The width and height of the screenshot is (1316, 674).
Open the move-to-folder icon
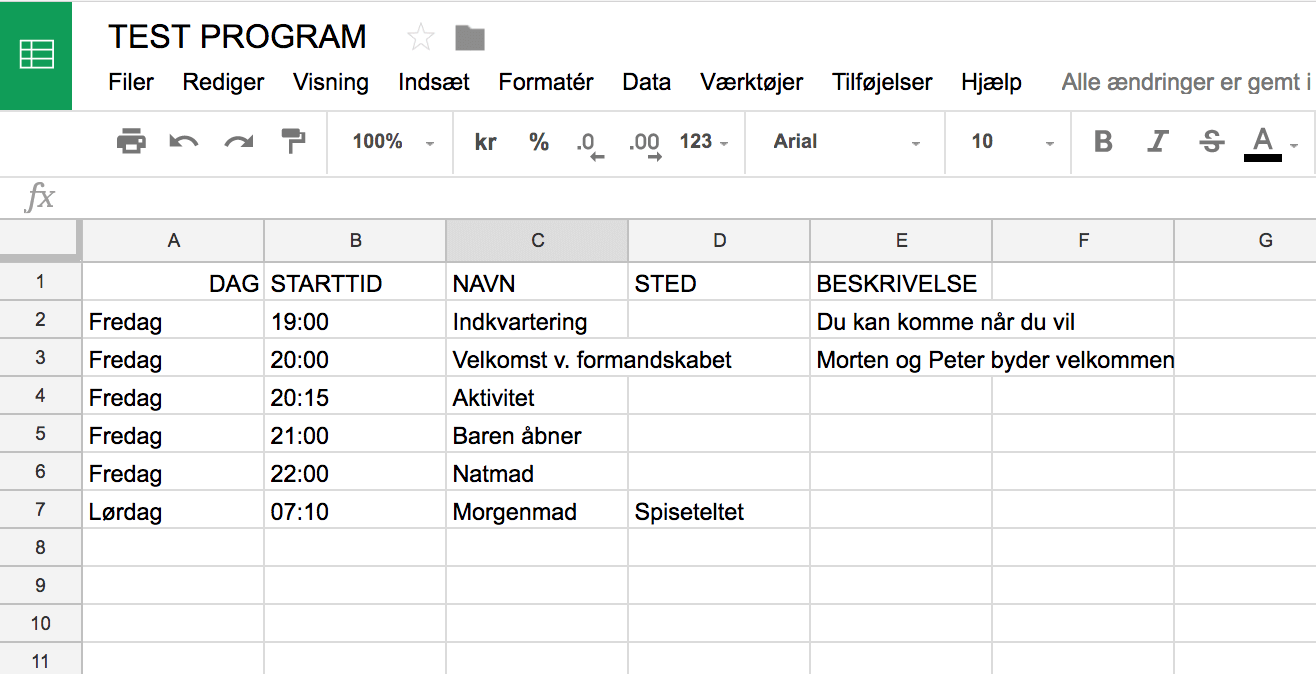coord(470,38)
